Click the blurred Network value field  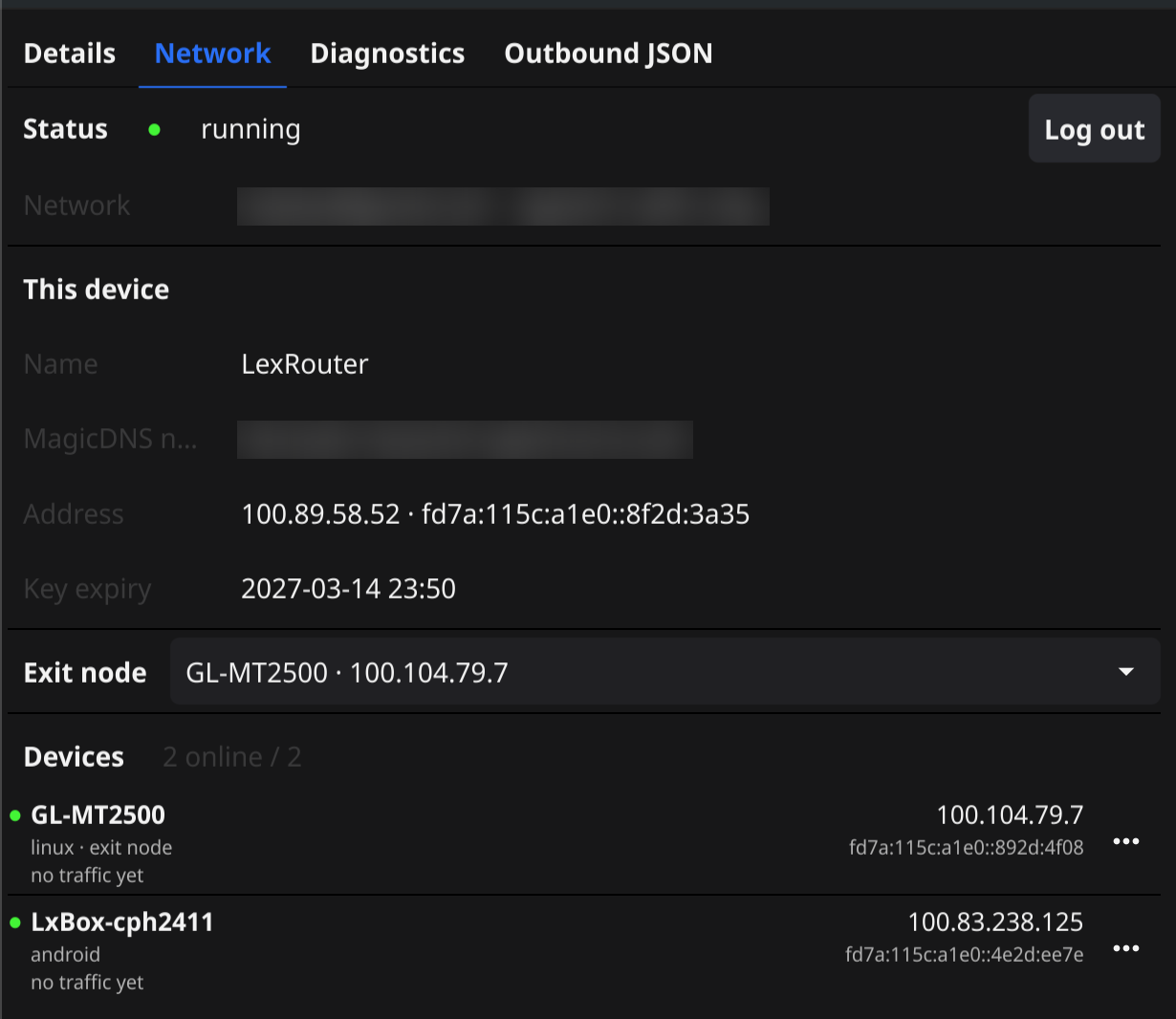[503, 206]
